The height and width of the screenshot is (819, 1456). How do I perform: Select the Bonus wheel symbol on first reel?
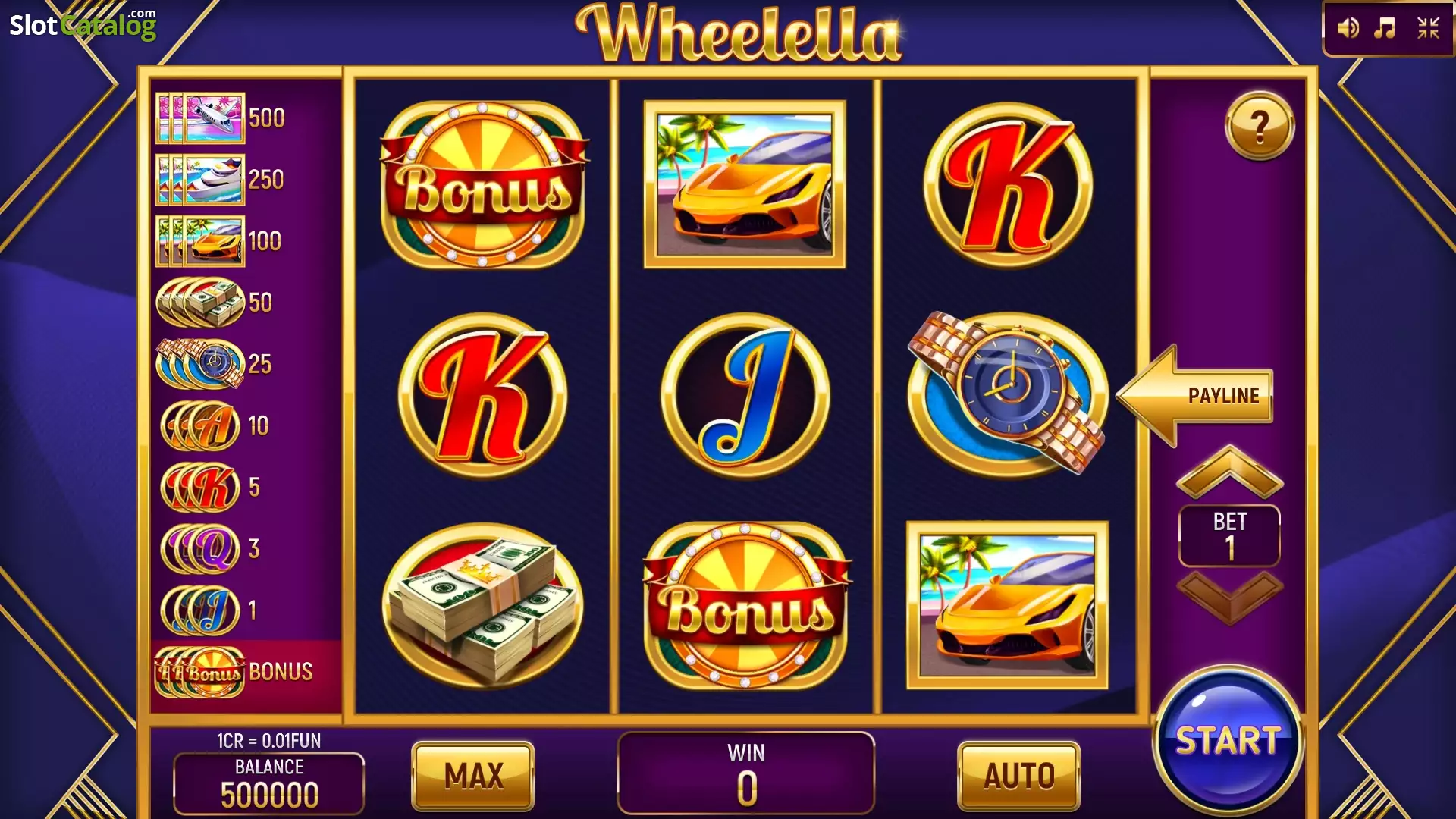coord(484,184)
